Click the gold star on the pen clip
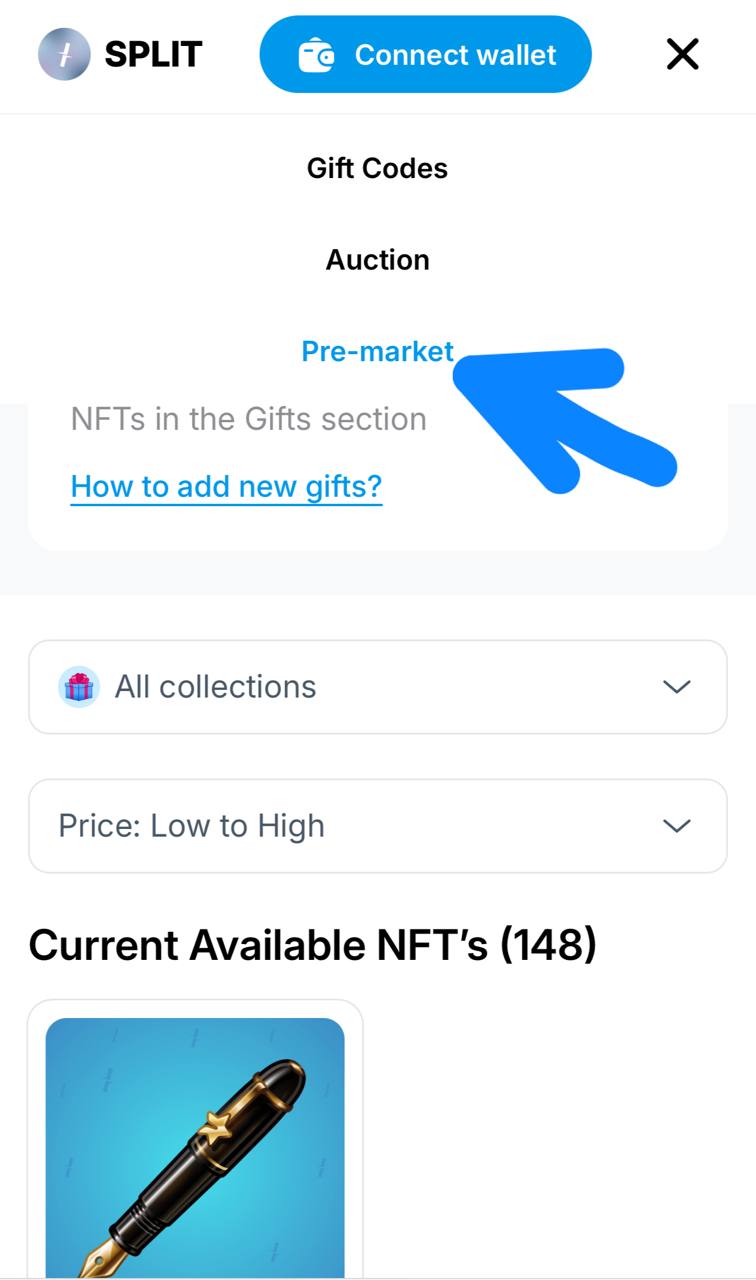 pos(215,1126)
